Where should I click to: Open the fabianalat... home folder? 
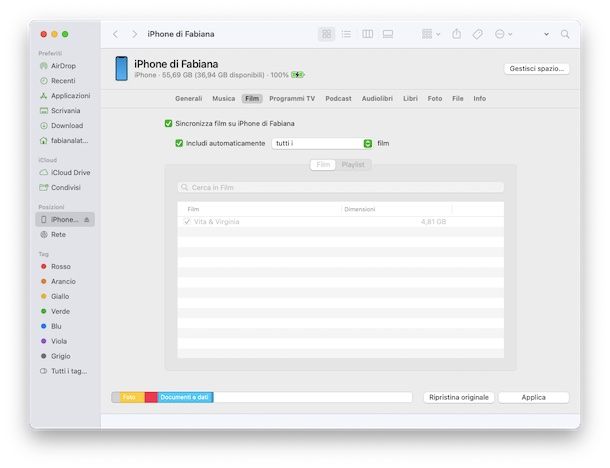click(64, 140)
